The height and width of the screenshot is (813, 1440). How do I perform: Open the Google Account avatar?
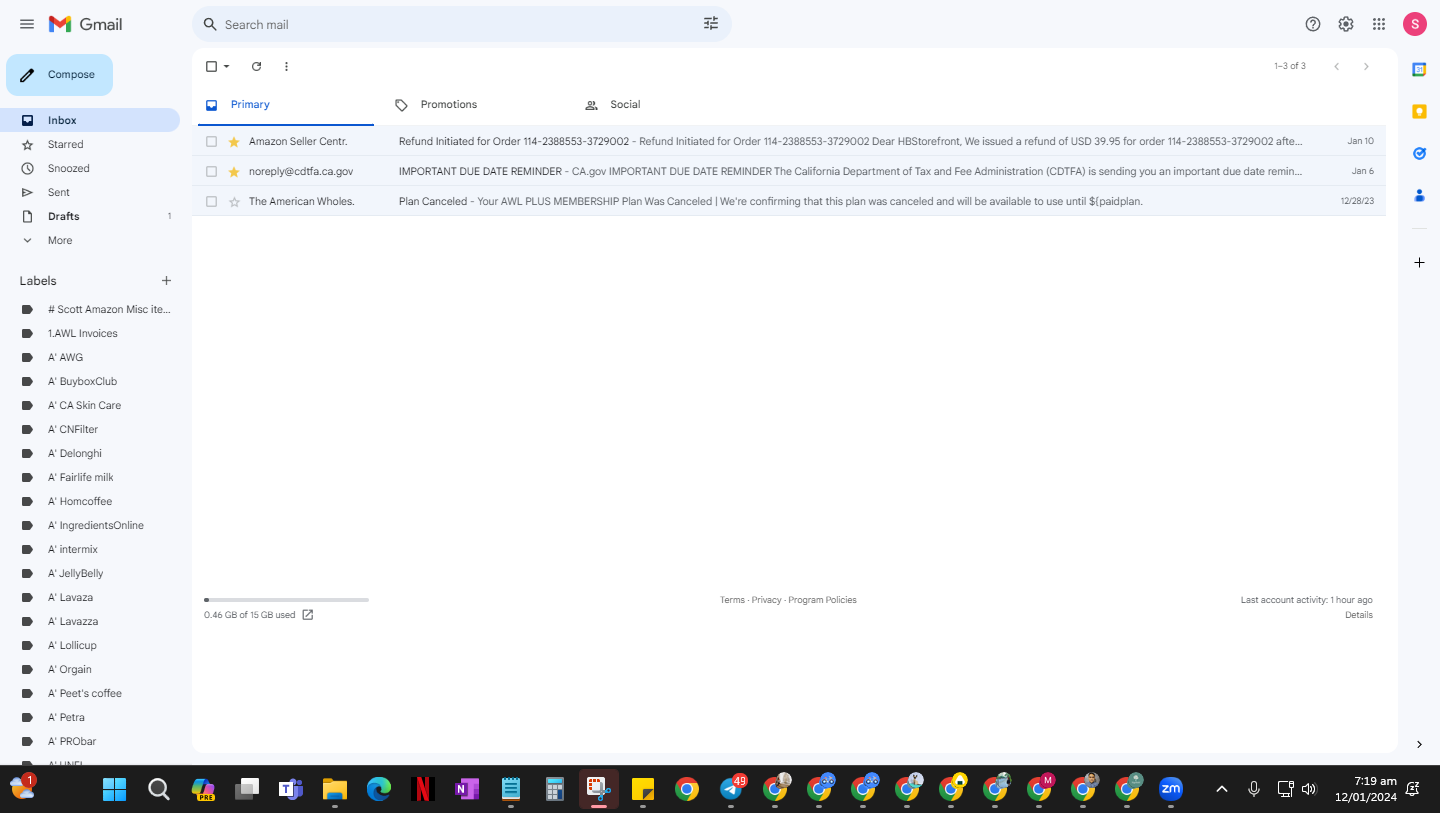(x=1414, y=24)
